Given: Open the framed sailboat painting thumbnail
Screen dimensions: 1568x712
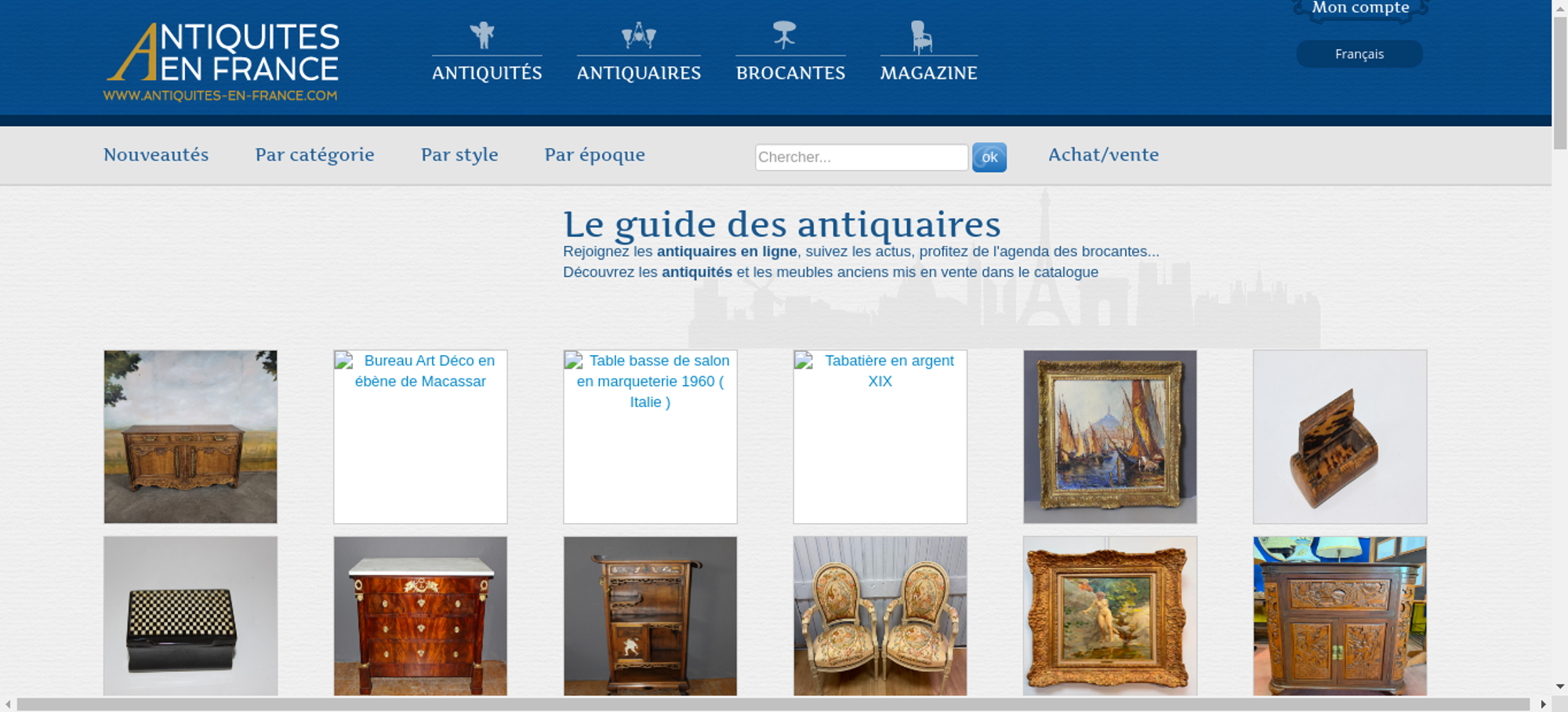Looking at the screenshot, I should 1109,436.
